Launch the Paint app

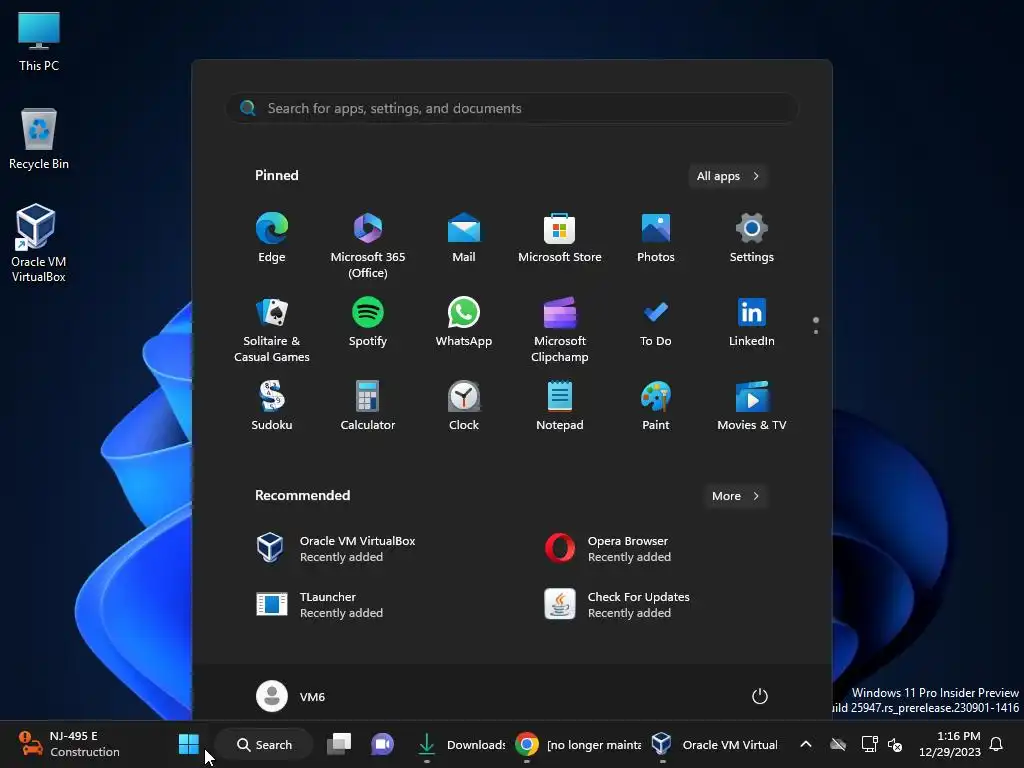point(656,406)
